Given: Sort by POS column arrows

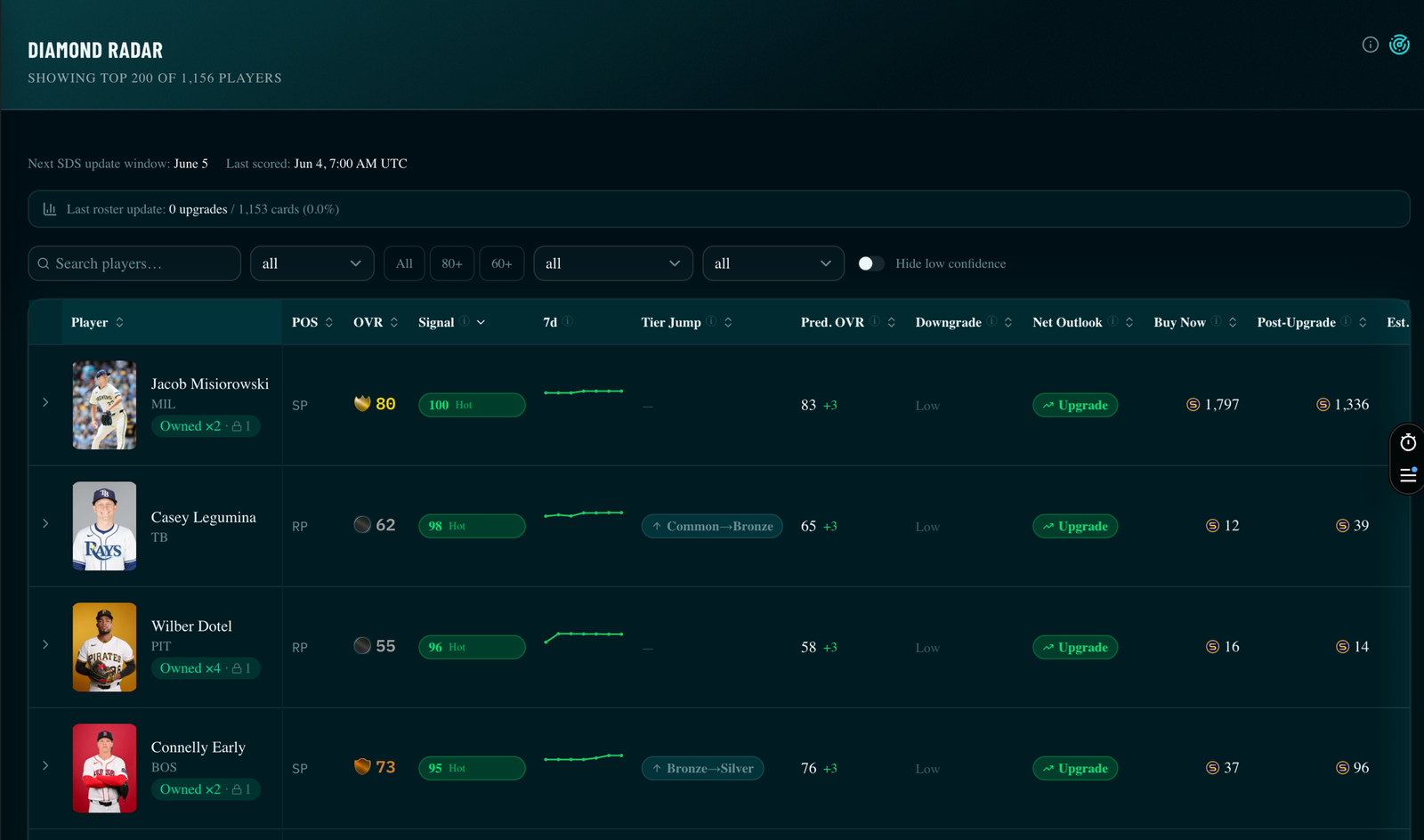Looking at the screenshot, I should click(x=329, y=322).
